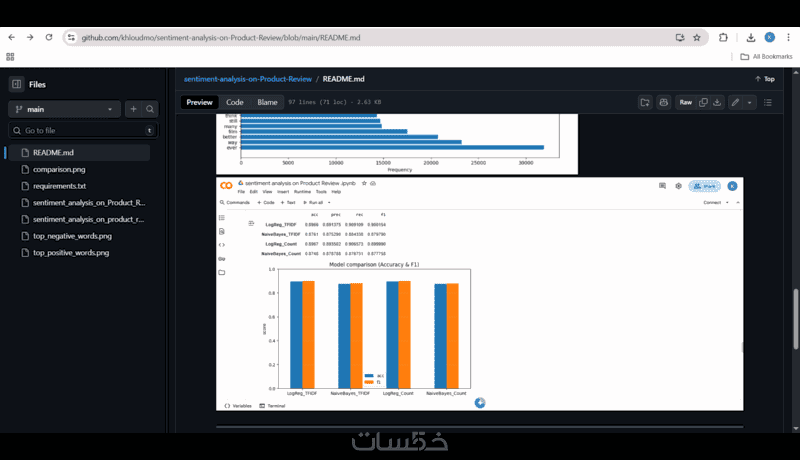The height and width of the screenshot is (460, 800).
Task: Copy raw file contents icon
Action: [x=703, y=103]
